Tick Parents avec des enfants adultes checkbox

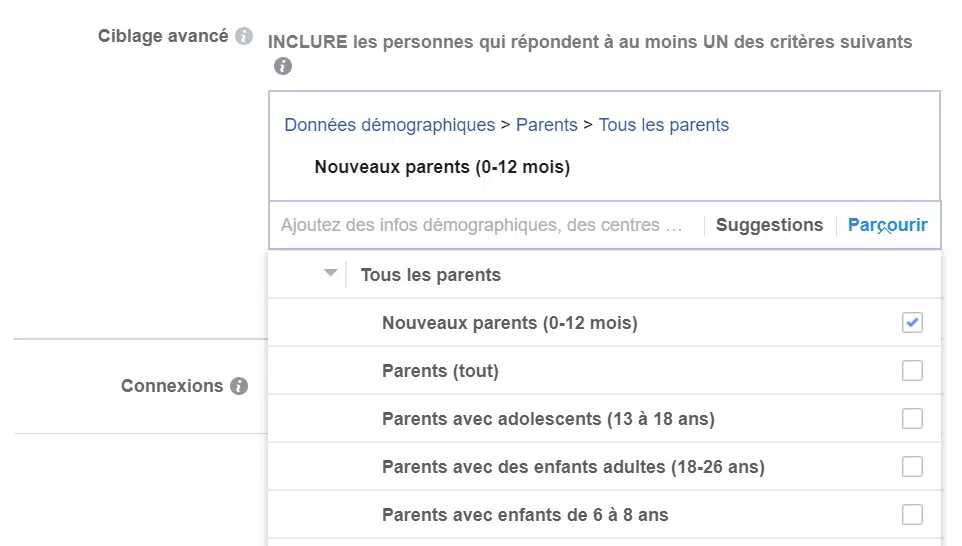(912, 467)
